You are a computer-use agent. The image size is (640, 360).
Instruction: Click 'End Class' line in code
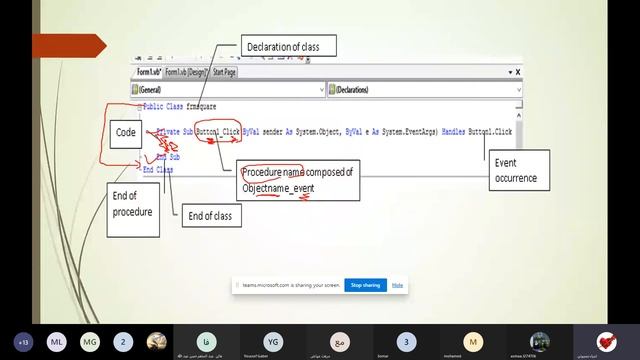(x=158, y=169)
